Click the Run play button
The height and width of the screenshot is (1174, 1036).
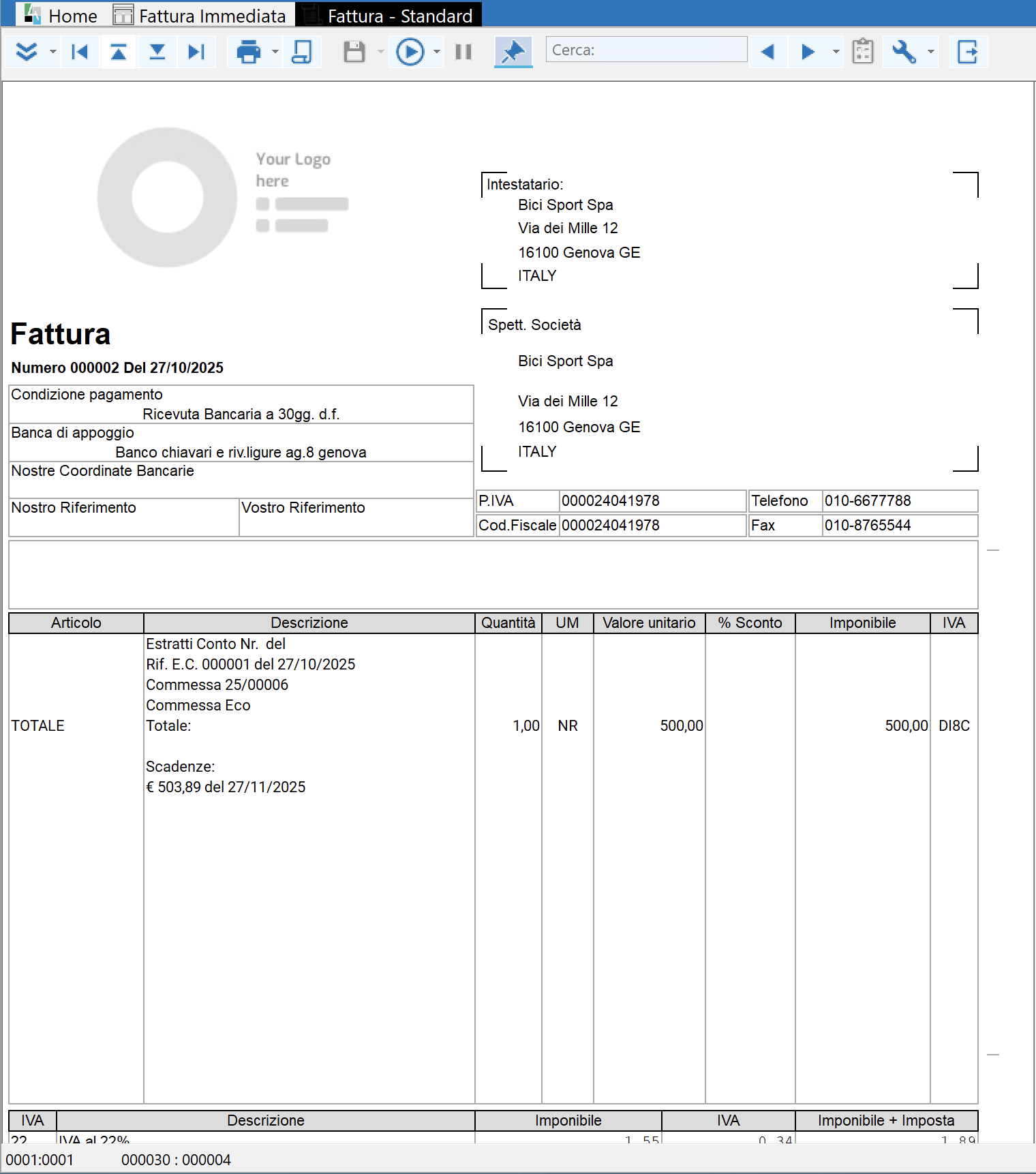pyautogui.click(x=410, y=52)
